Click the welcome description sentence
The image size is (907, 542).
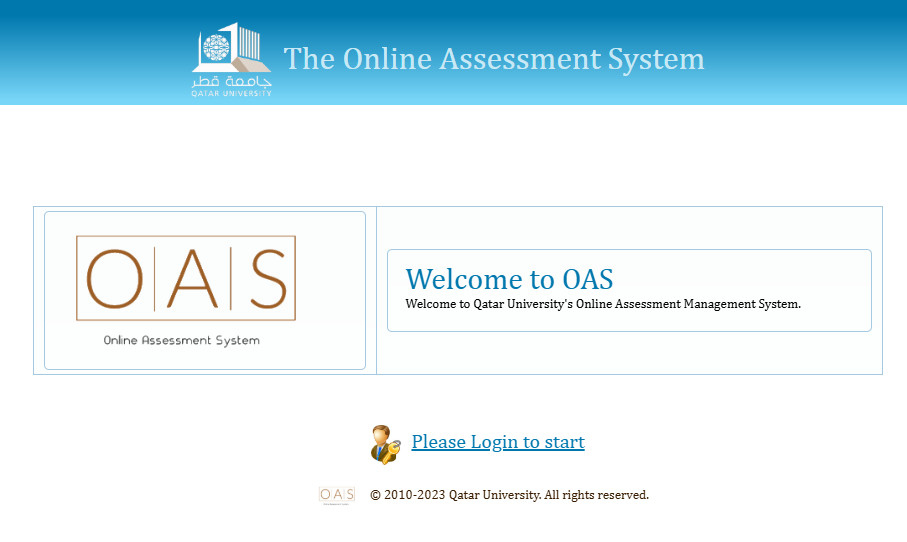[603, 304]
